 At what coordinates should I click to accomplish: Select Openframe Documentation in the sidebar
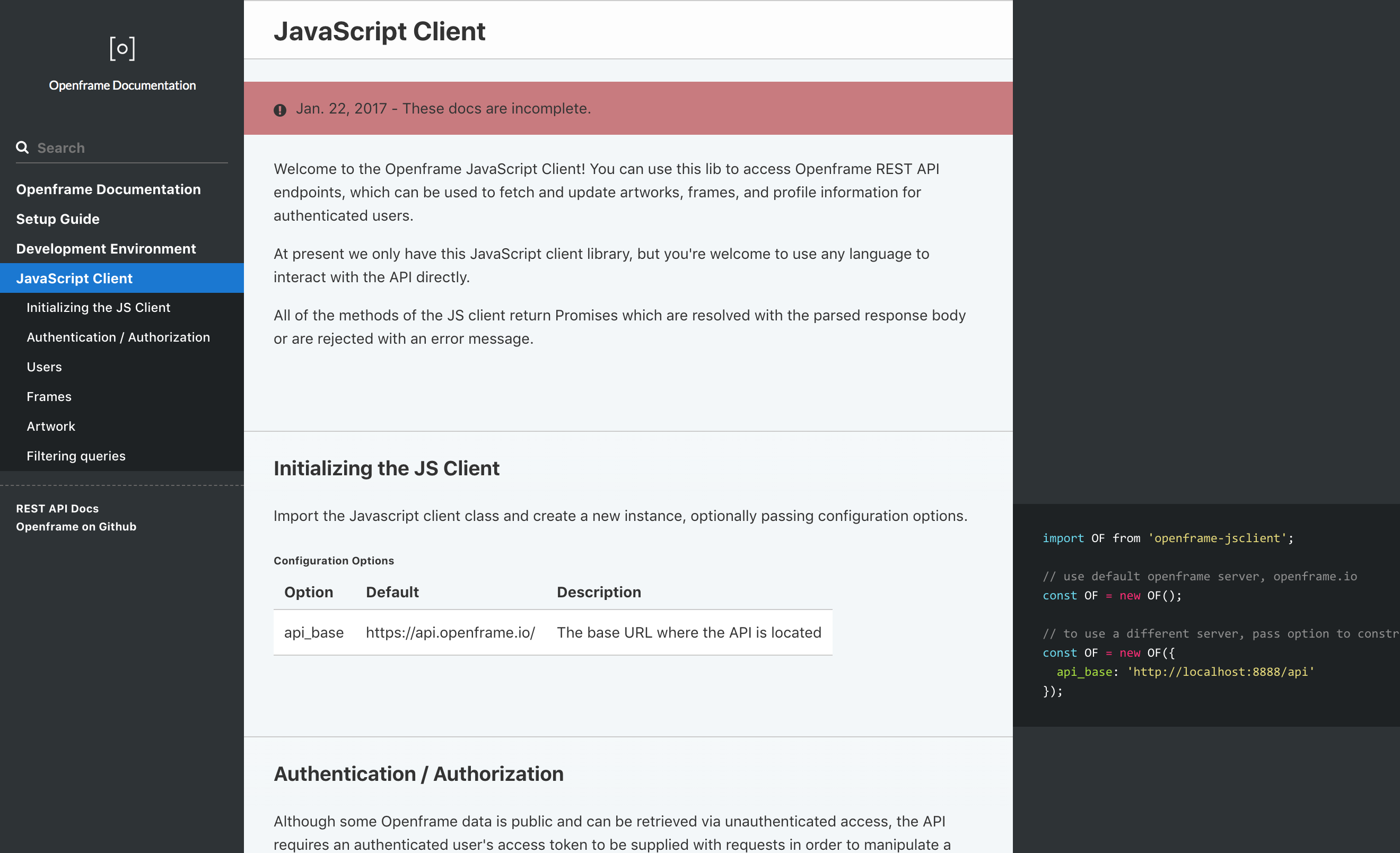[x=108, y=189]
